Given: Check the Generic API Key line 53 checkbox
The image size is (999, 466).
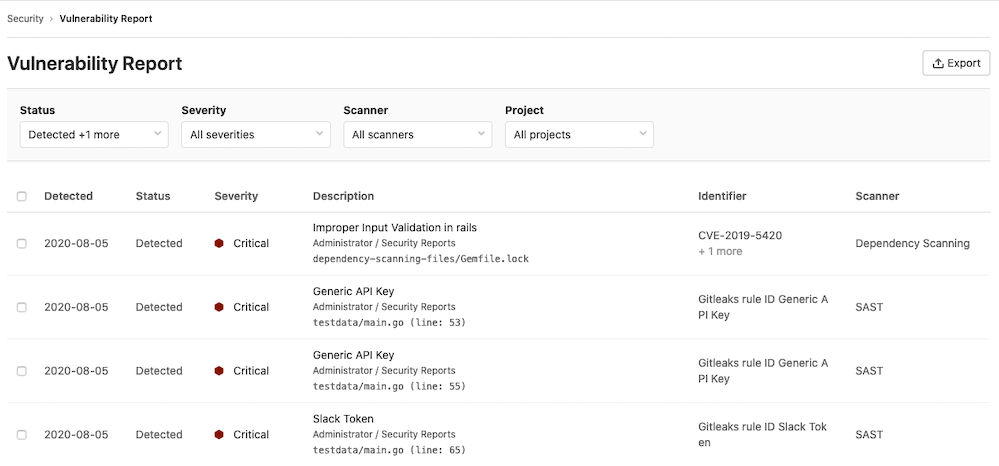Looking at the screenshot, I should click(x=22, y=307).
